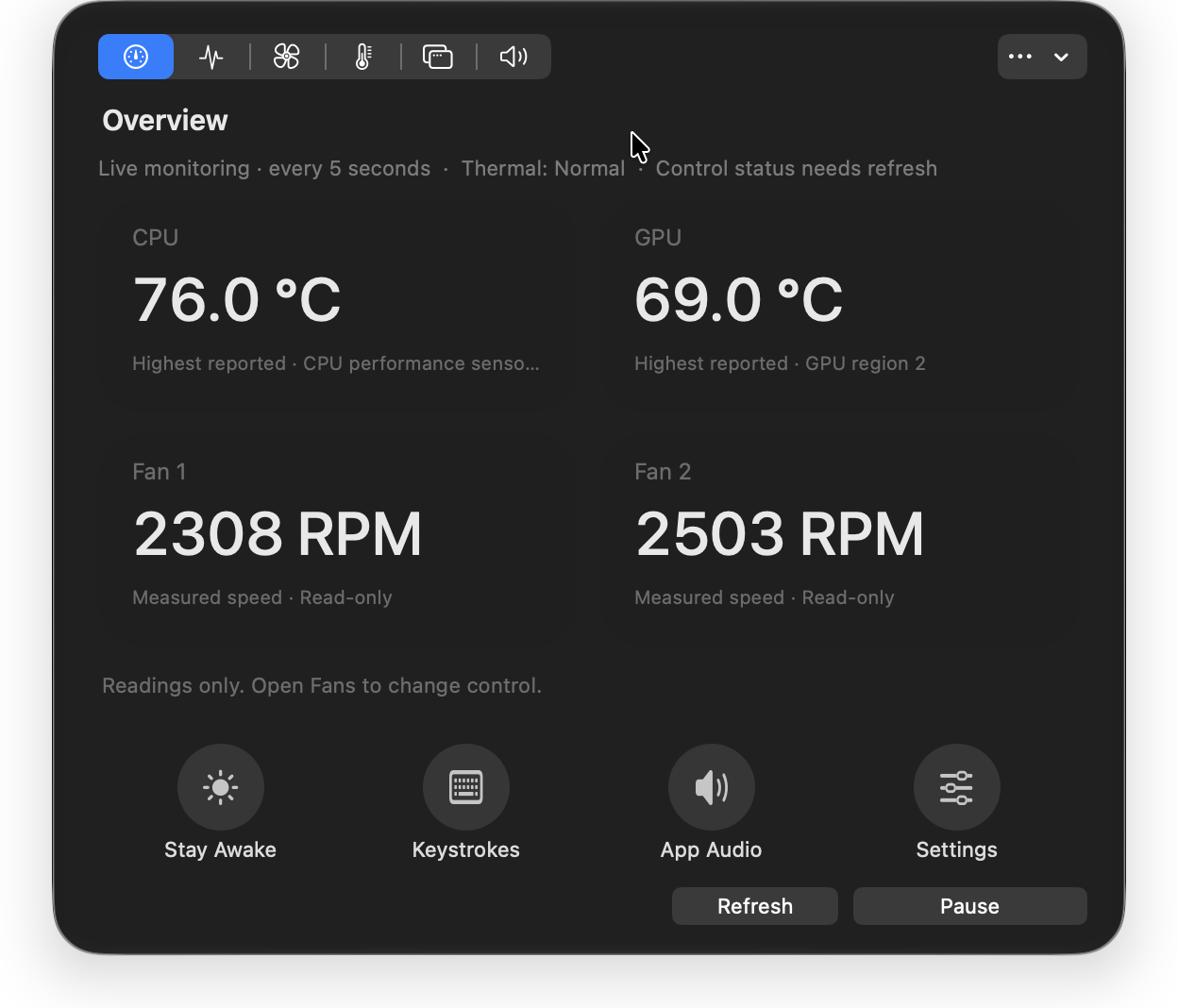
Task: Click the Stay Awake sun icon
Action: [221, 787]
